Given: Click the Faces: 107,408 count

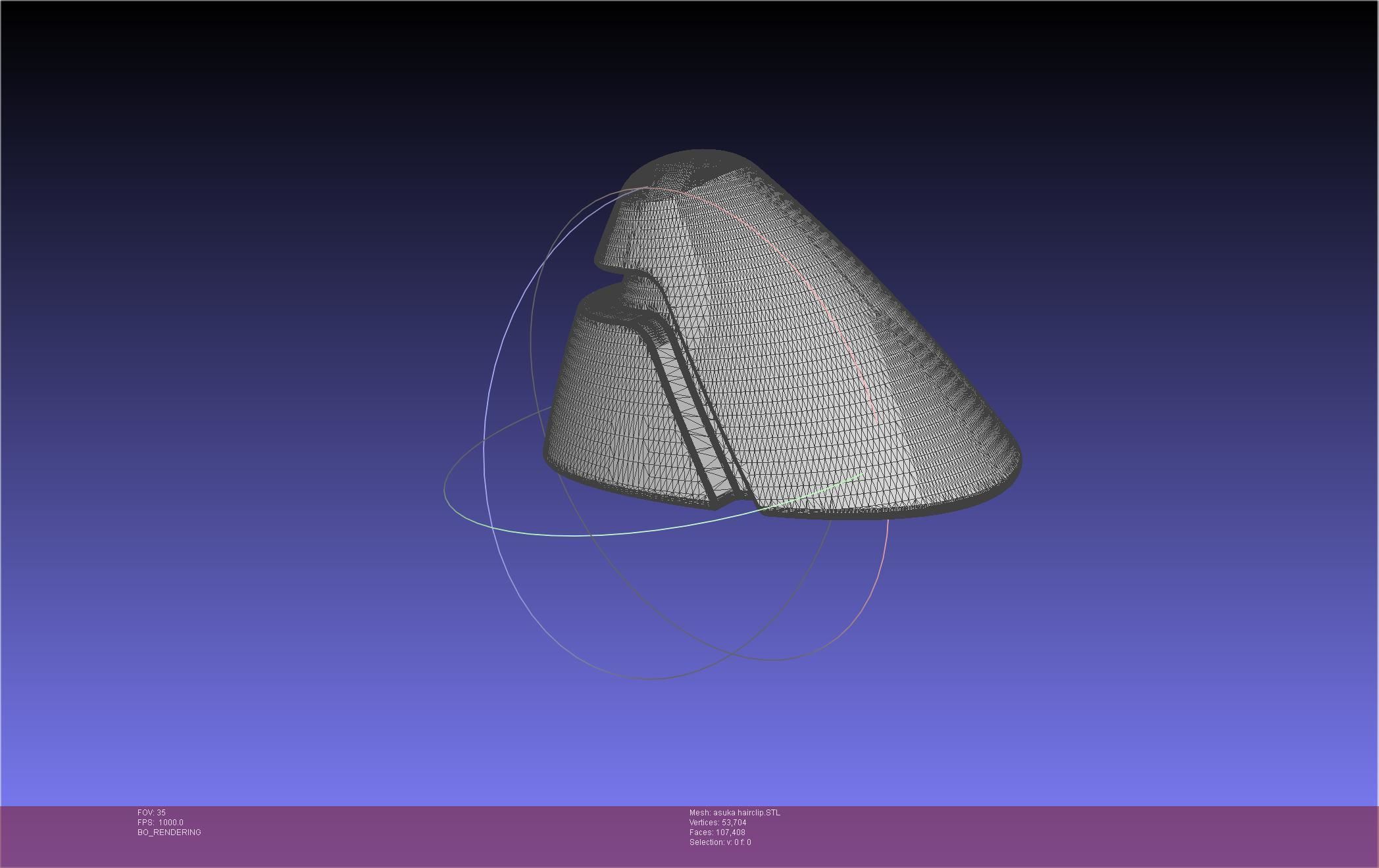Looking at the screenshot, I should click(716, 832).
